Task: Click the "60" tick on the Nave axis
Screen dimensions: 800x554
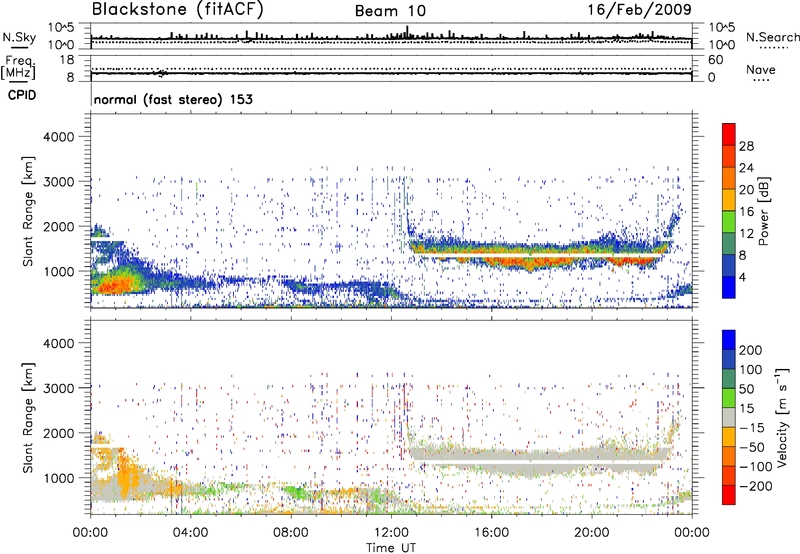Action: pos(715,60)
